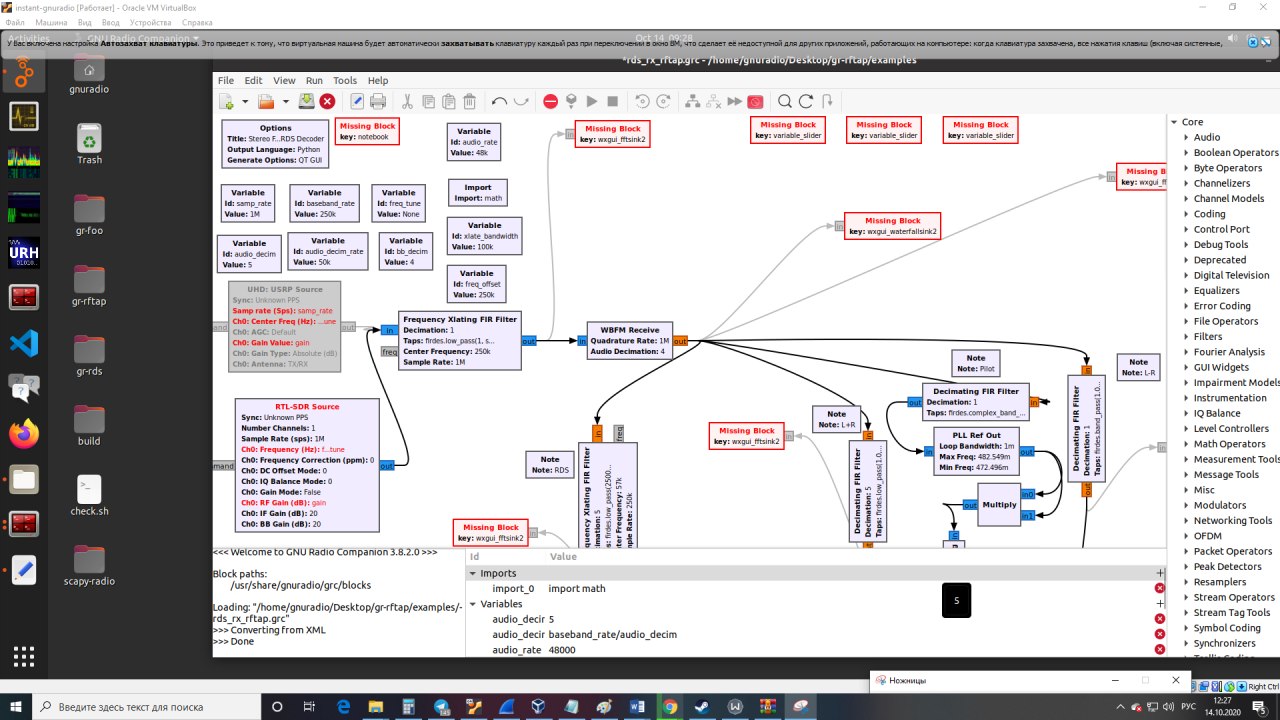Show flowgraph errors via the red circle icon

[550, 101]
